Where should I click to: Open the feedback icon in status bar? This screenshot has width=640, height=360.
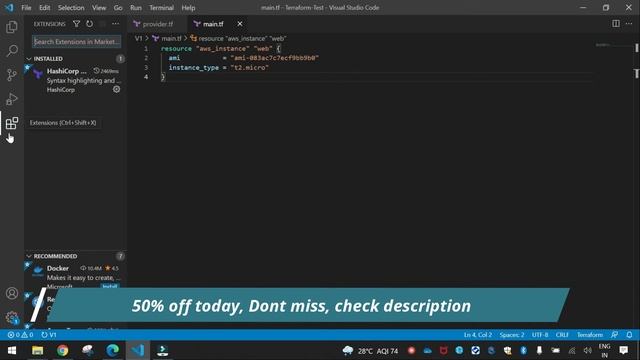point(614,335)
